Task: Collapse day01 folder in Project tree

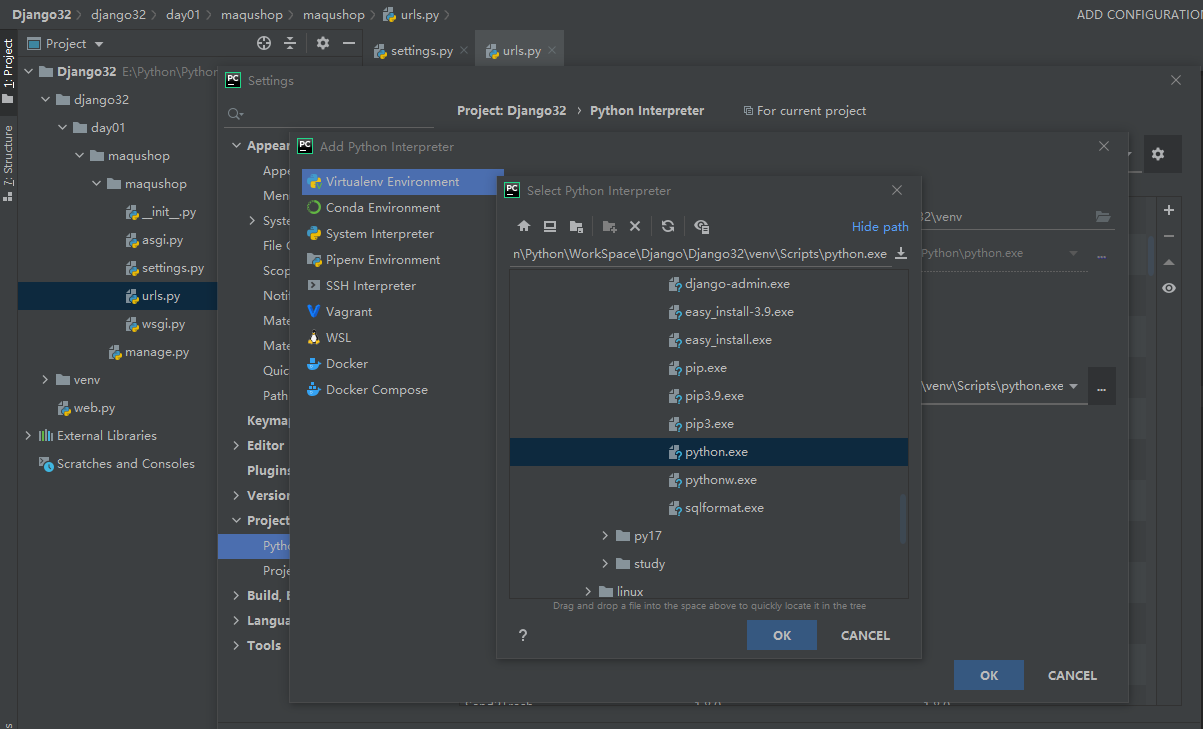Action: point(62,128)
